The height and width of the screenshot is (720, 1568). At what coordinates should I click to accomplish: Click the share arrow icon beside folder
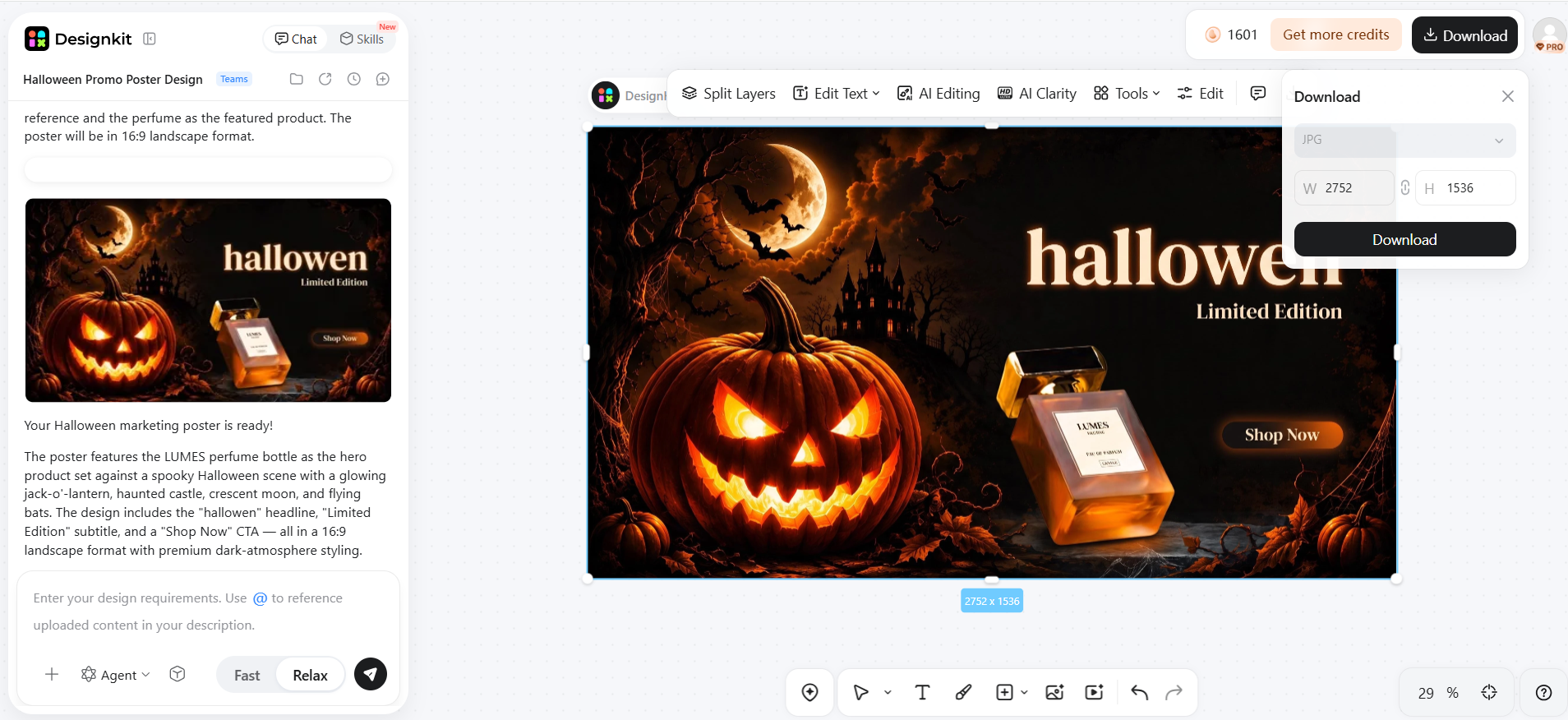coord(325,79)
